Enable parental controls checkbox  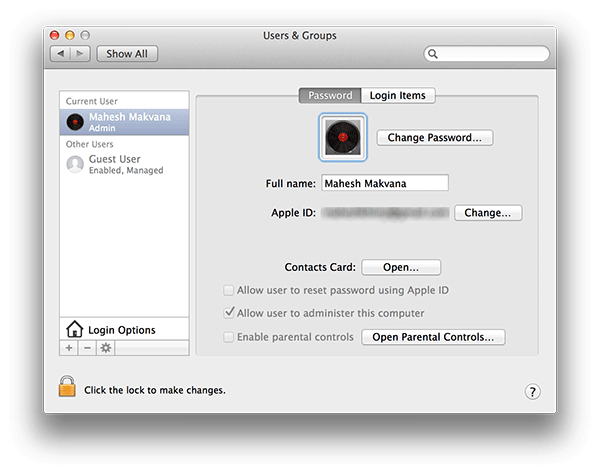[229, 337]
